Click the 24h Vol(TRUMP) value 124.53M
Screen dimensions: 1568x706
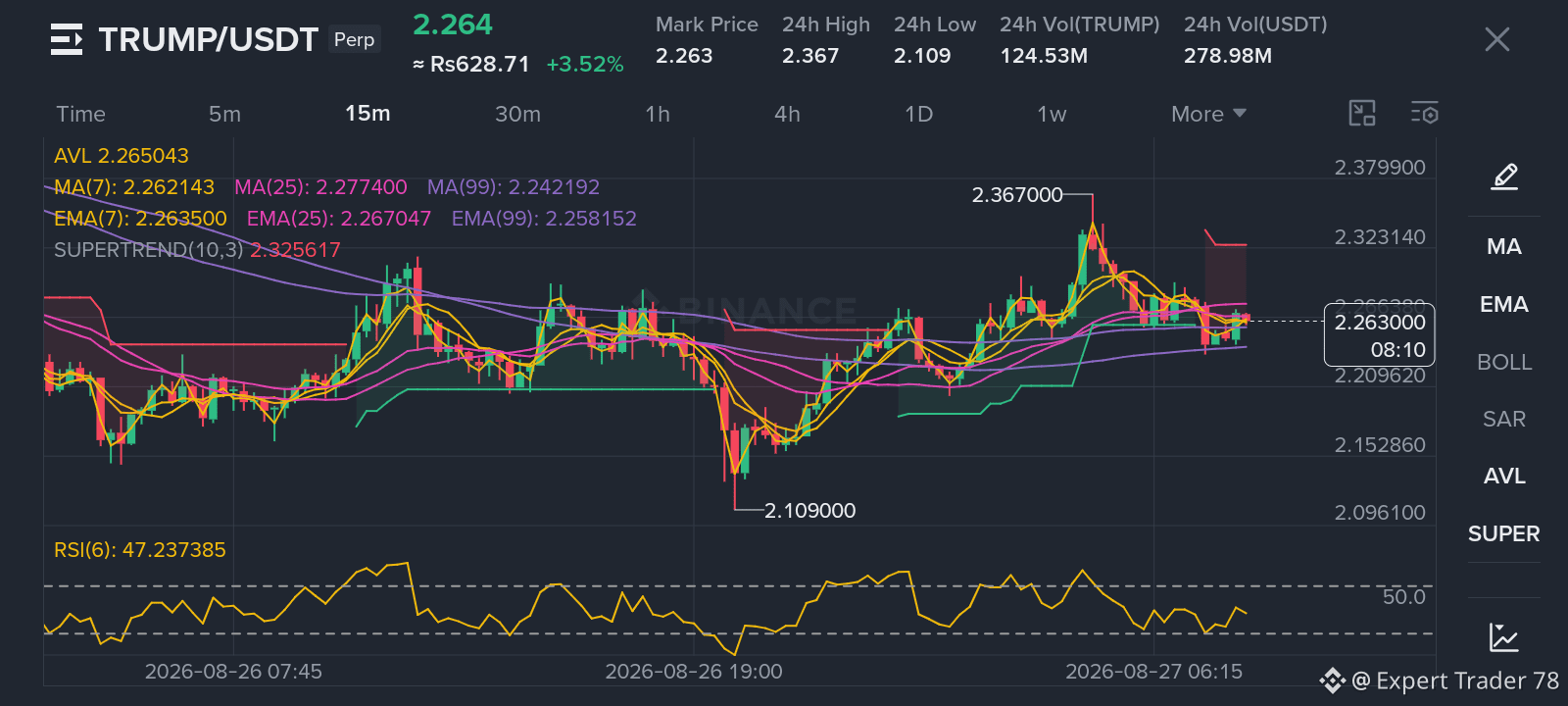[x=1044, y=56]
